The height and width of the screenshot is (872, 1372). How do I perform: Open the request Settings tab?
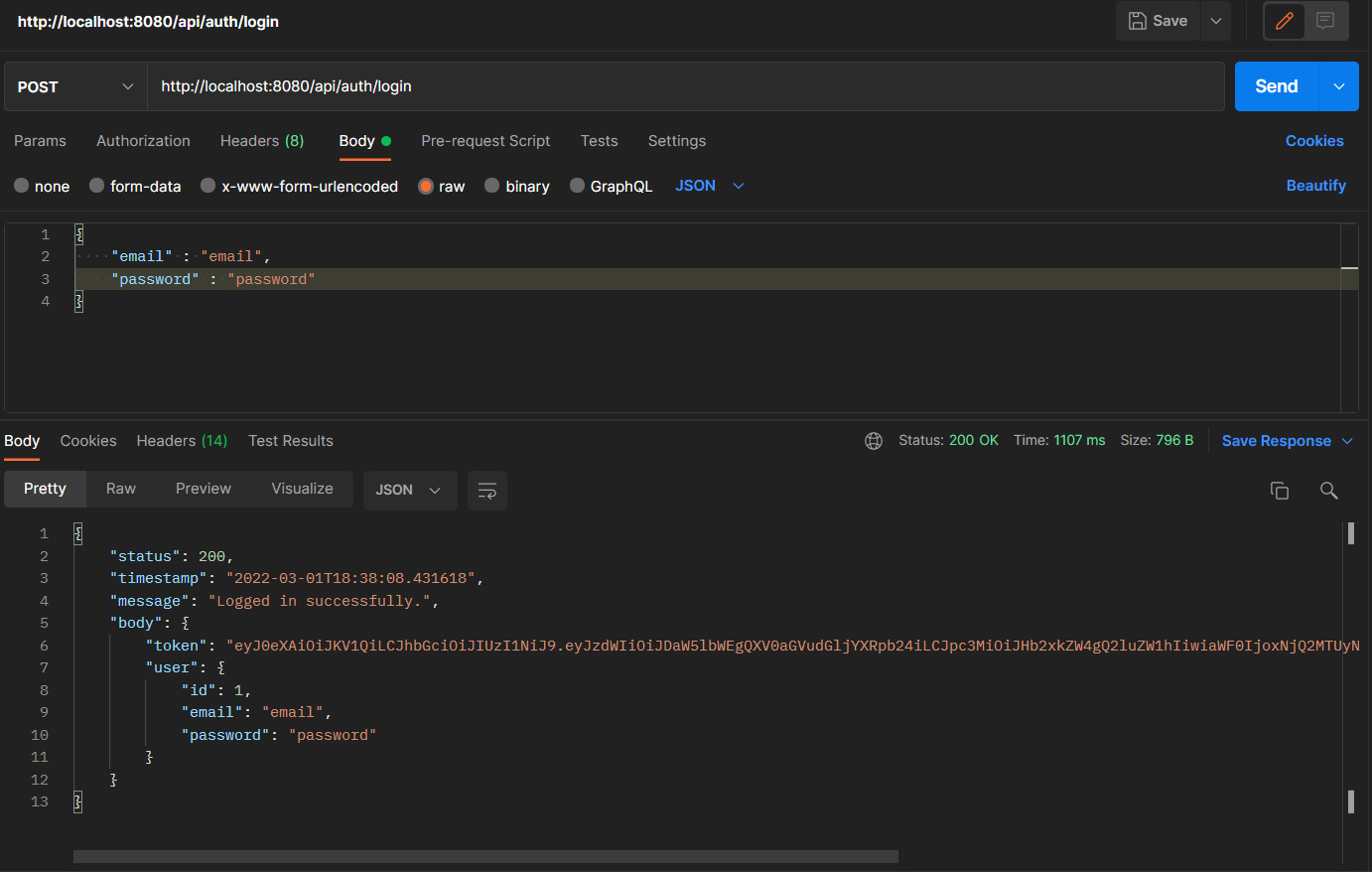[677, 141]
